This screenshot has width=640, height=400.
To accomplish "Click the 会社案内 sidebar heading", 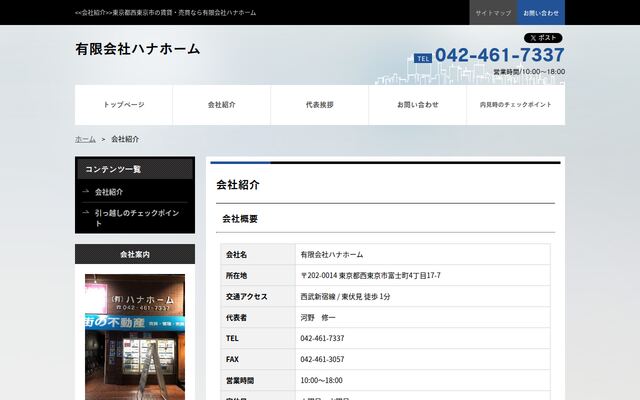I will point(135,254).
